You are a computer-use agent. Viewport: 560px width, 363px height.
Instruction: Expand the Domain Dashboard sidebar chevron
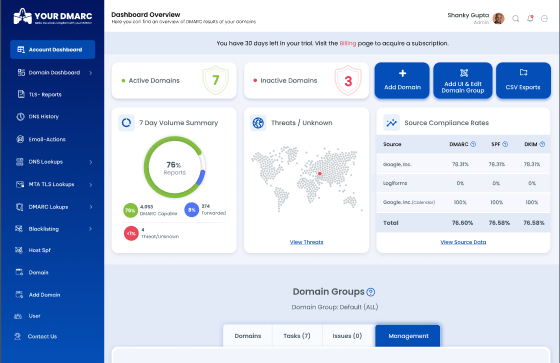point(91,73)
